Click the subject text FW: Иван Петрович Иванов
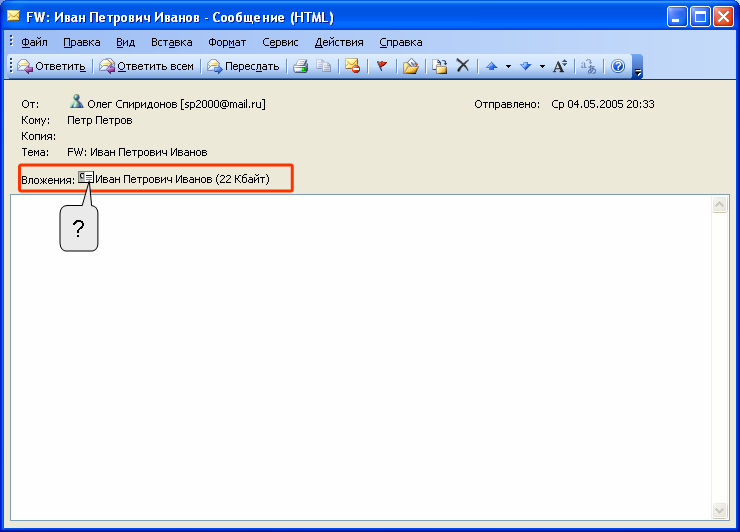The image size is (740, 532). pos(137,152)
